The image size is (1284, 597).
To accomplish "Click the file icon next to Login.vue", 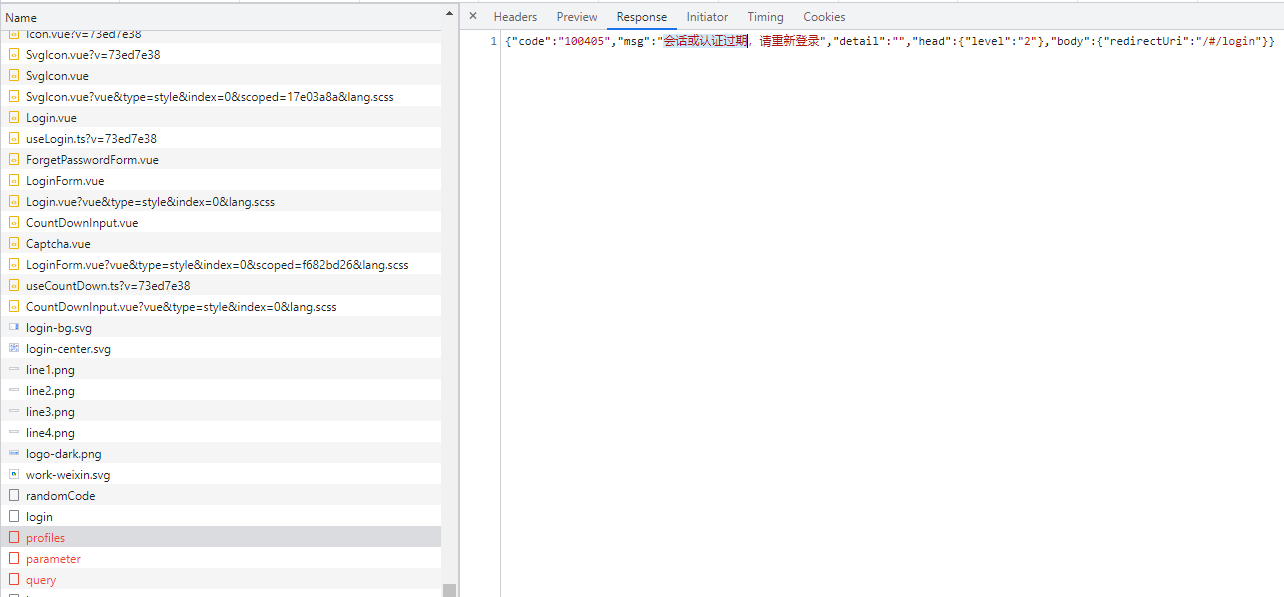I will click(x=14, y=118).
